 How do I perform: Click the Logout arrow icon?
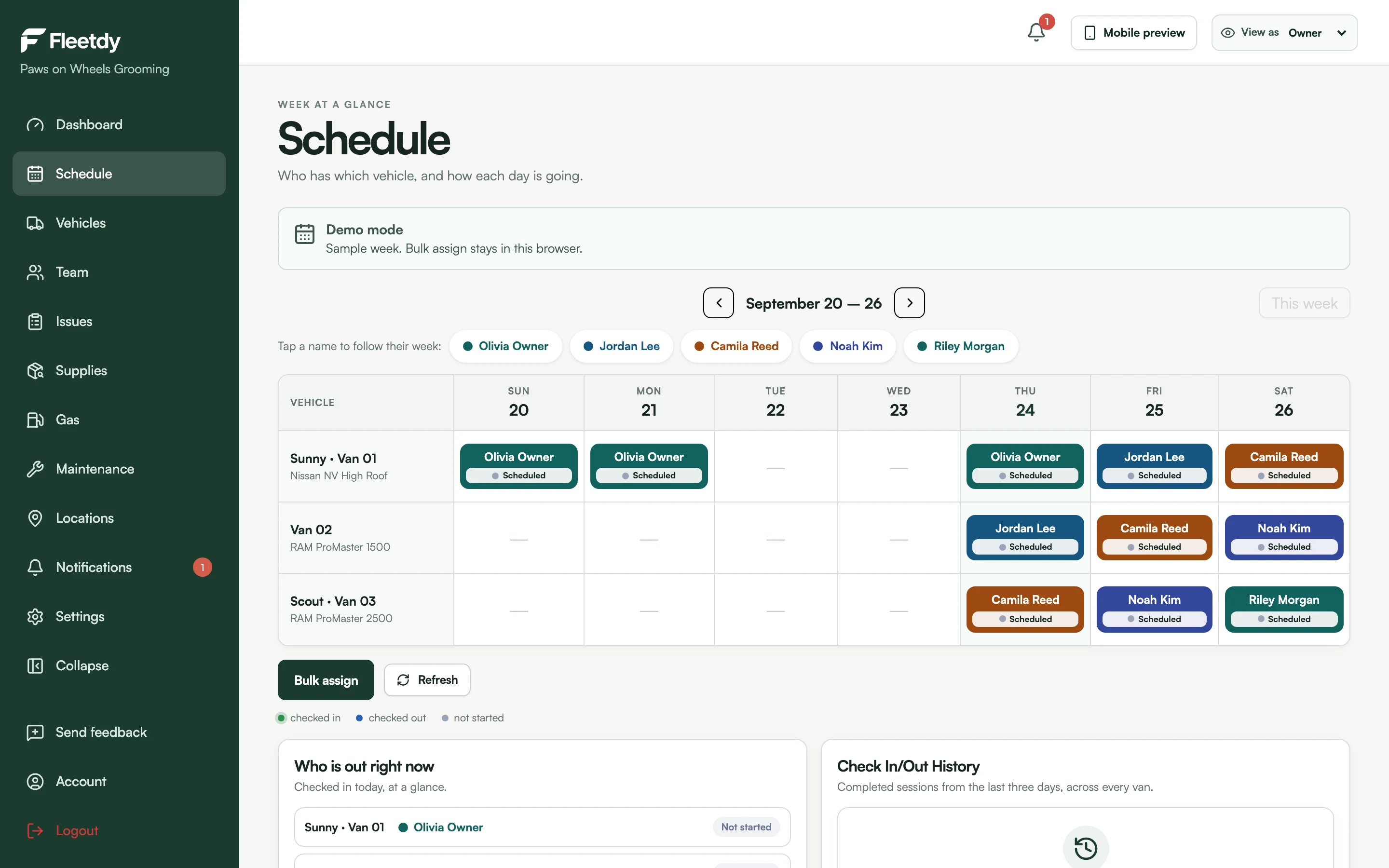tap(35, 831)
